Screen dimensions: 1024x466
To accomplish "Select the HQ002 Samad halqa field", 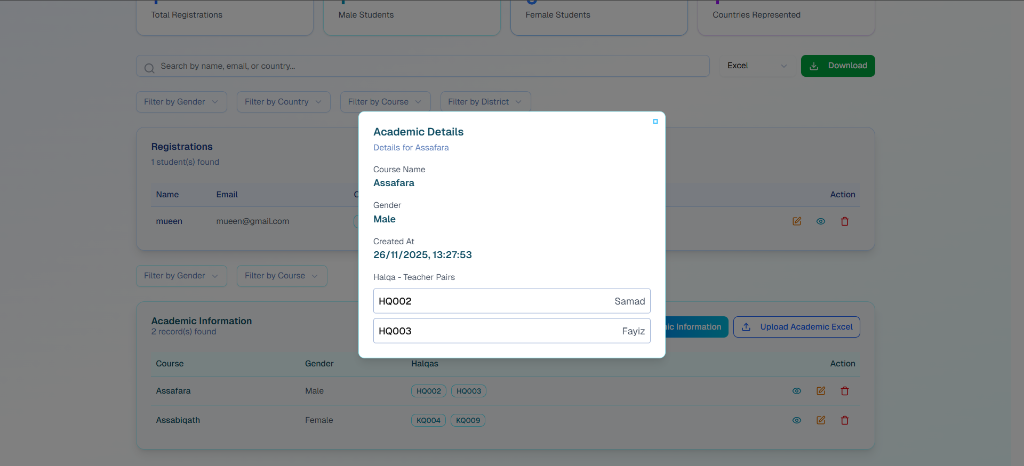I will click(x=511, y=301).
